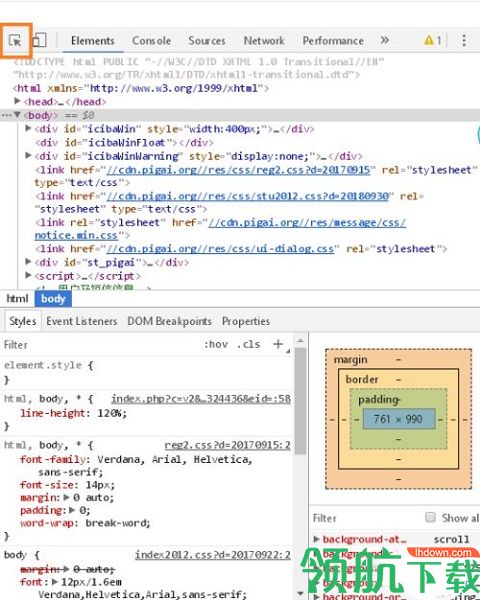
Task: Open the DOM Breakpoints subtab
Action: (169, 321)
